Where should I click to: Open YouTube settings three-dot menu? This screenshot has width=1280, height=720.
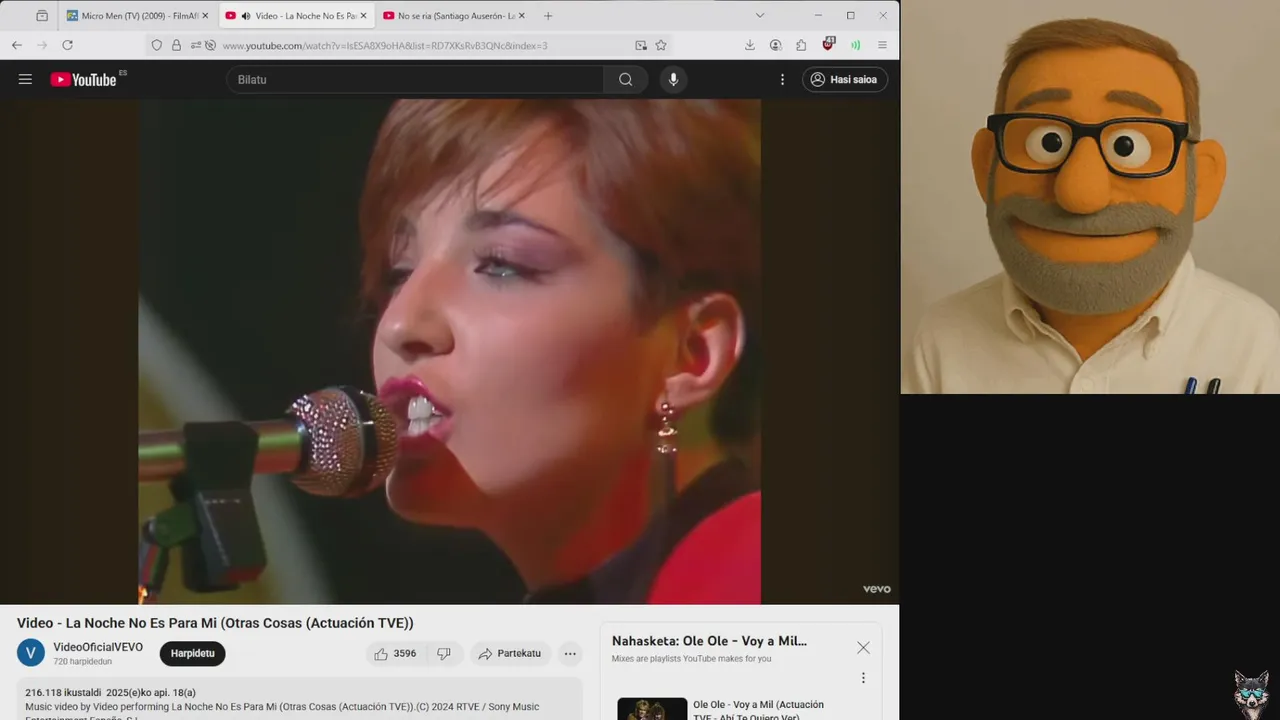point(782,79)
